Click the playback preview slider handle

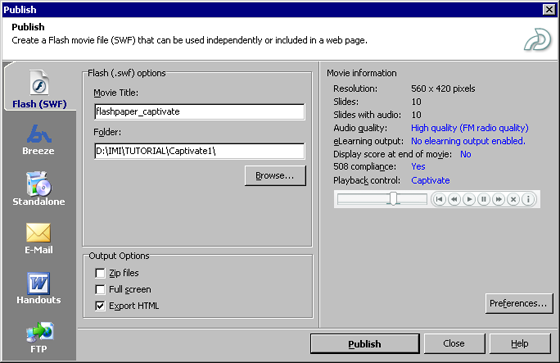pyautogui.click(x=393, y=199)
